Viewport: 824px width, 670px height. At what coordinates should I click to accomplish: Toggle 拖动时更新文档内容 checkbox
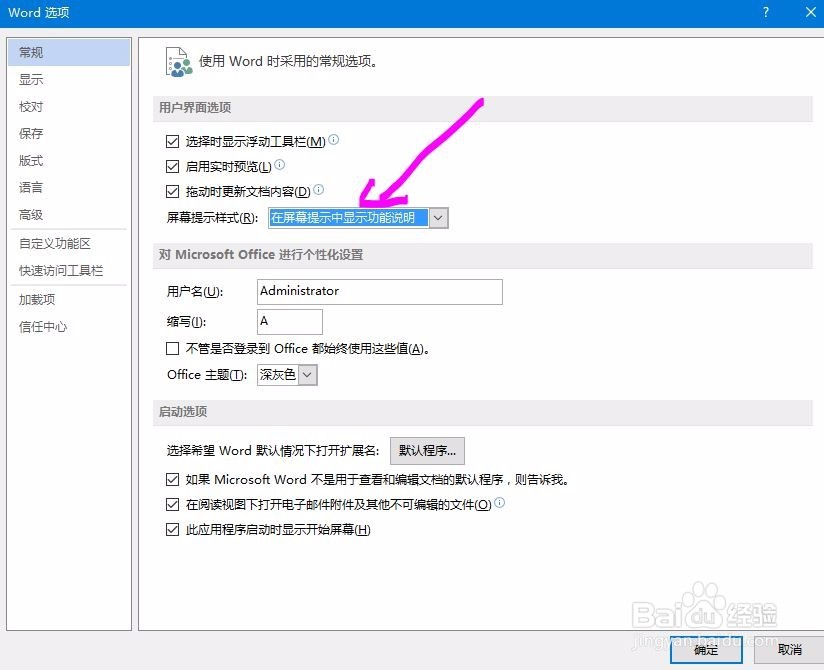coord(172,191)
